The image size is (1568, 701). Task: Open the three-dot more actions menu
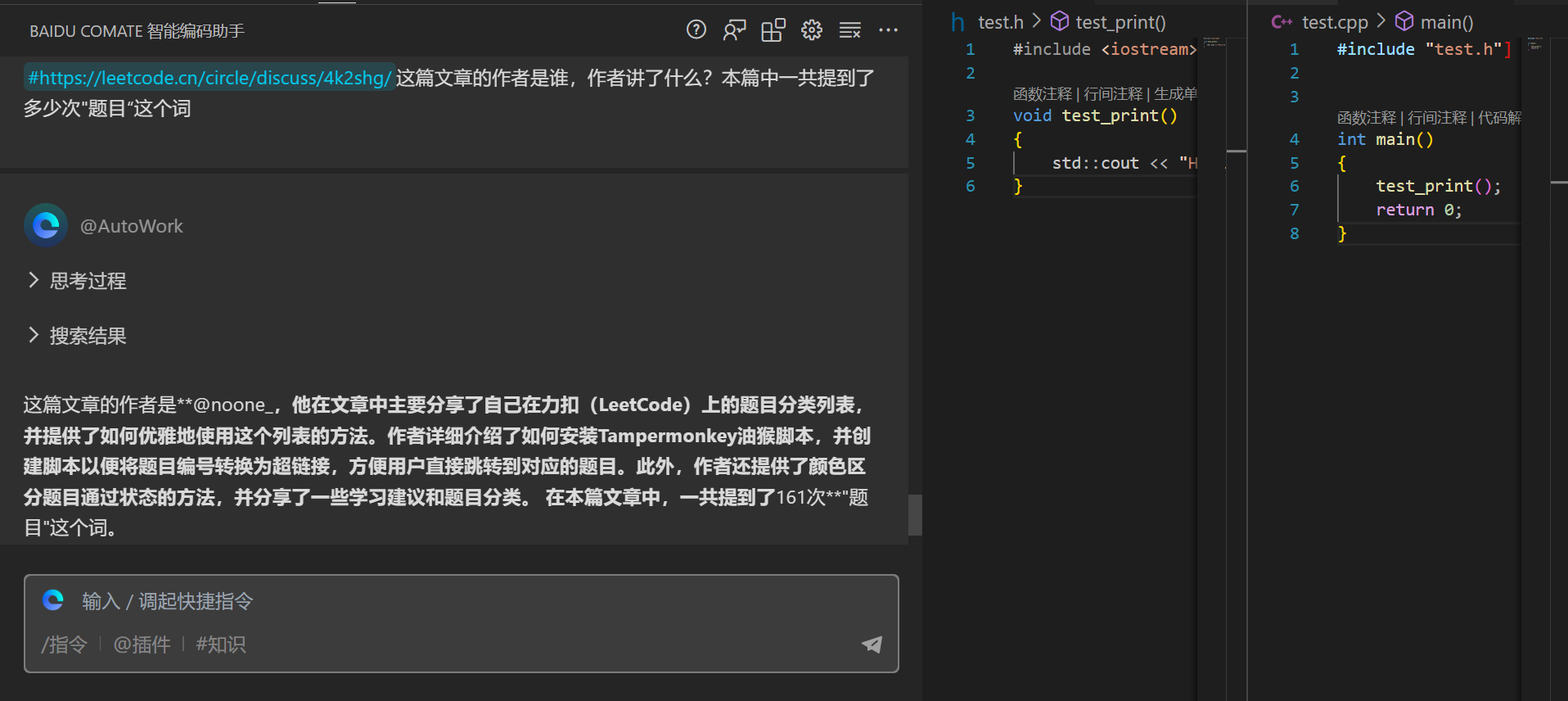tap(888, 30)
